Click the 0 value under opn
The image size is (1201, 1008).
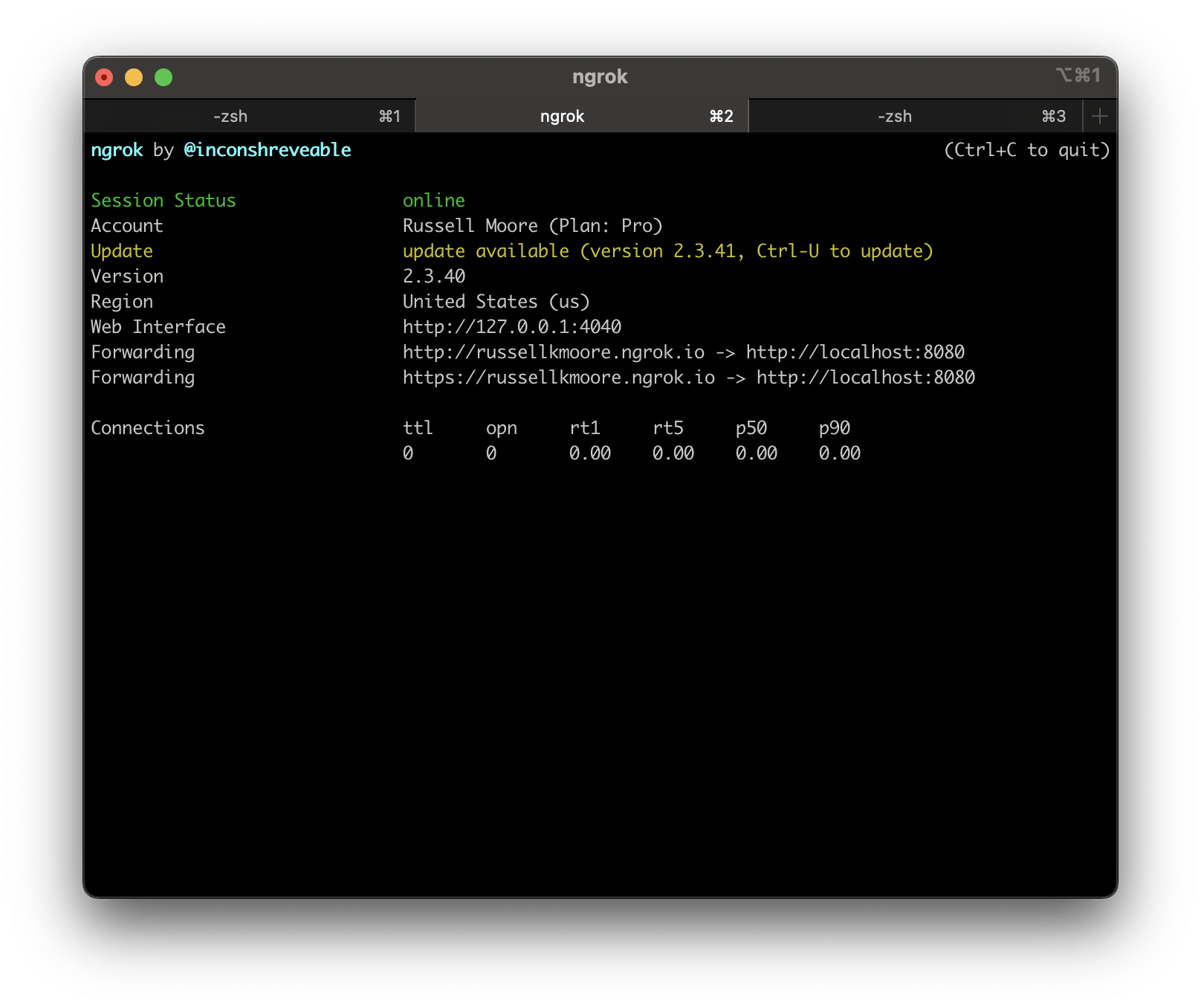point(491,453)
